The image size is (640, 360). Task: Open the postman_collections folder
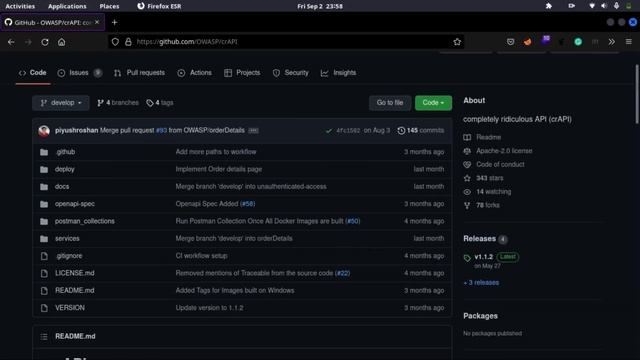(84, 221)
